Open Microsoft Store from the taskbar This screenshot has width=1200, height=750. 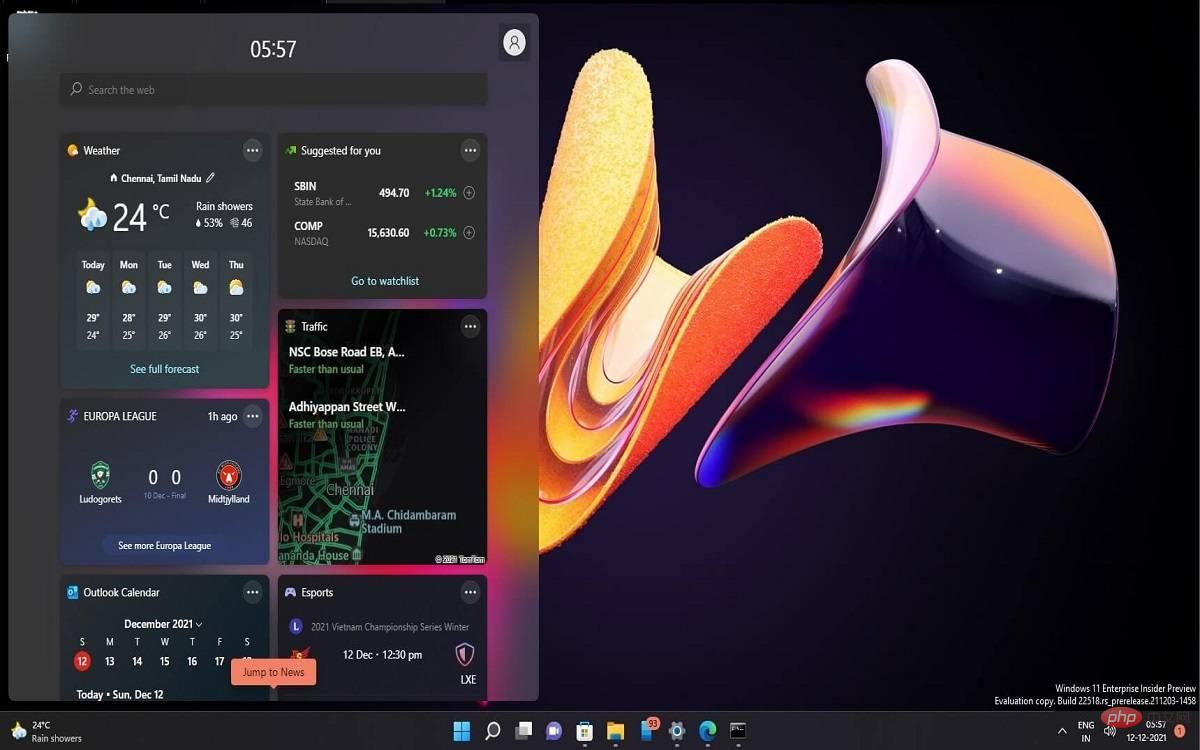583,731
